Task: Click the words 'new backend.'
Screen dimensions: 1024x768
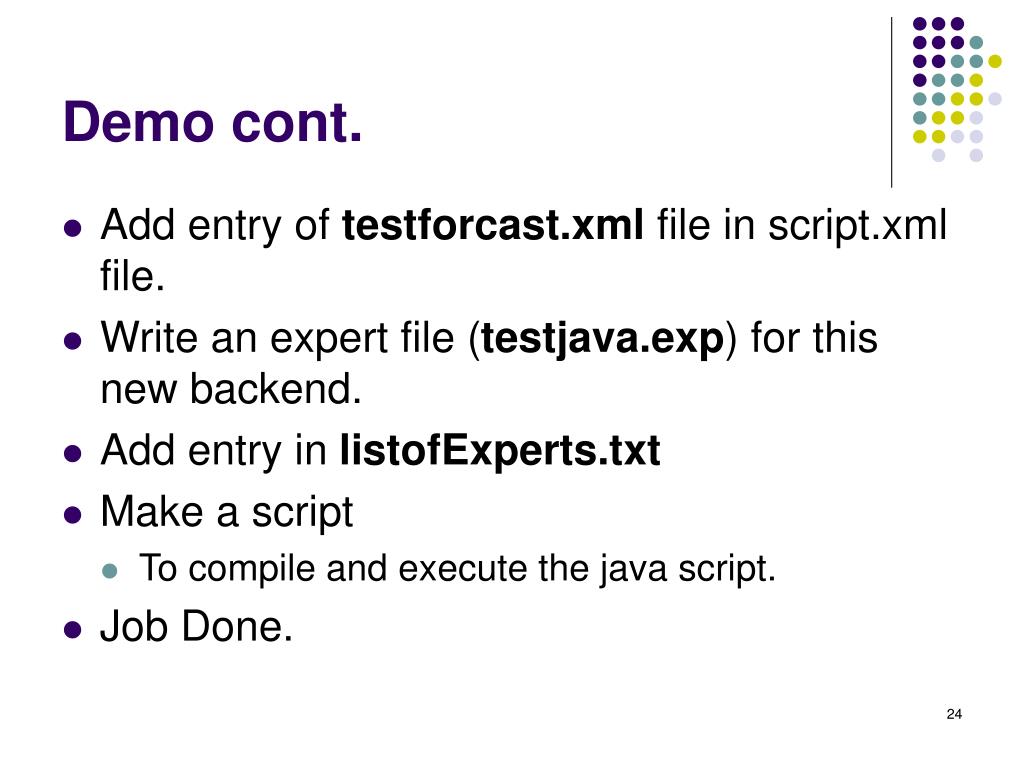Action: [231, 389]
